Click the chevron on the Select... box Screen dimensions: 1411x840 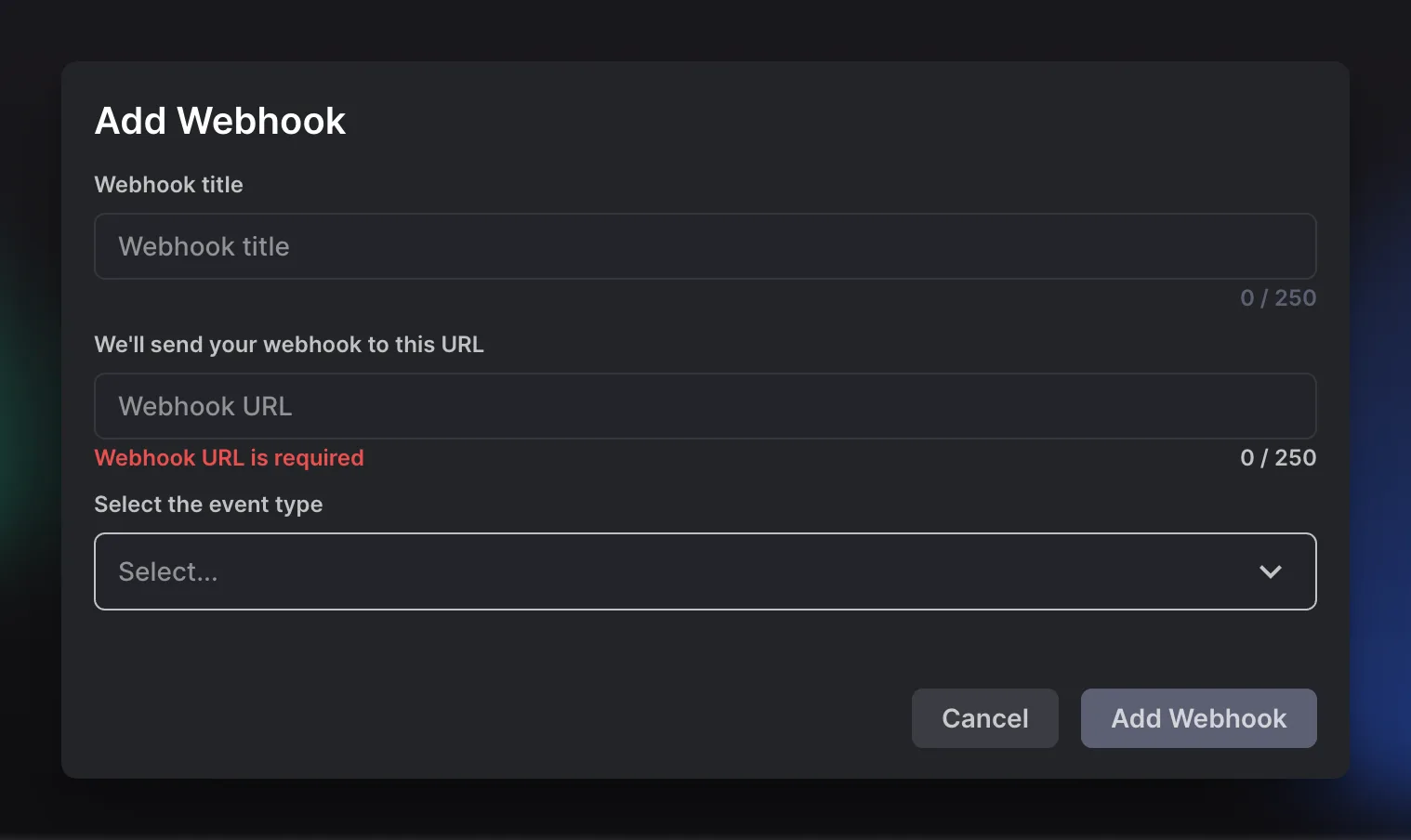1271,571
